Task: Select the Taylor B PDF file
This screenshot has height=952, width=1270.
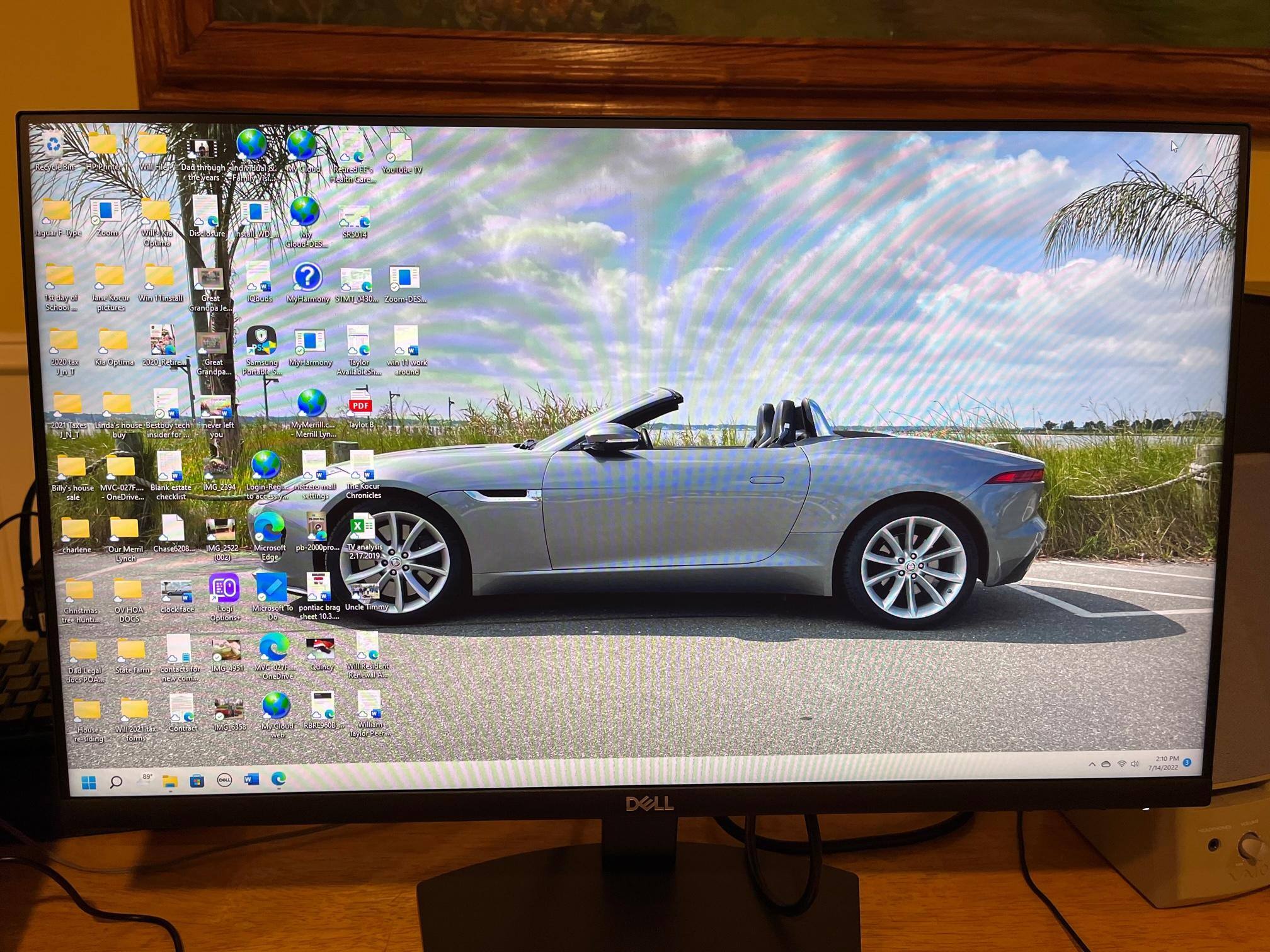Action: [x=360, y=405]
